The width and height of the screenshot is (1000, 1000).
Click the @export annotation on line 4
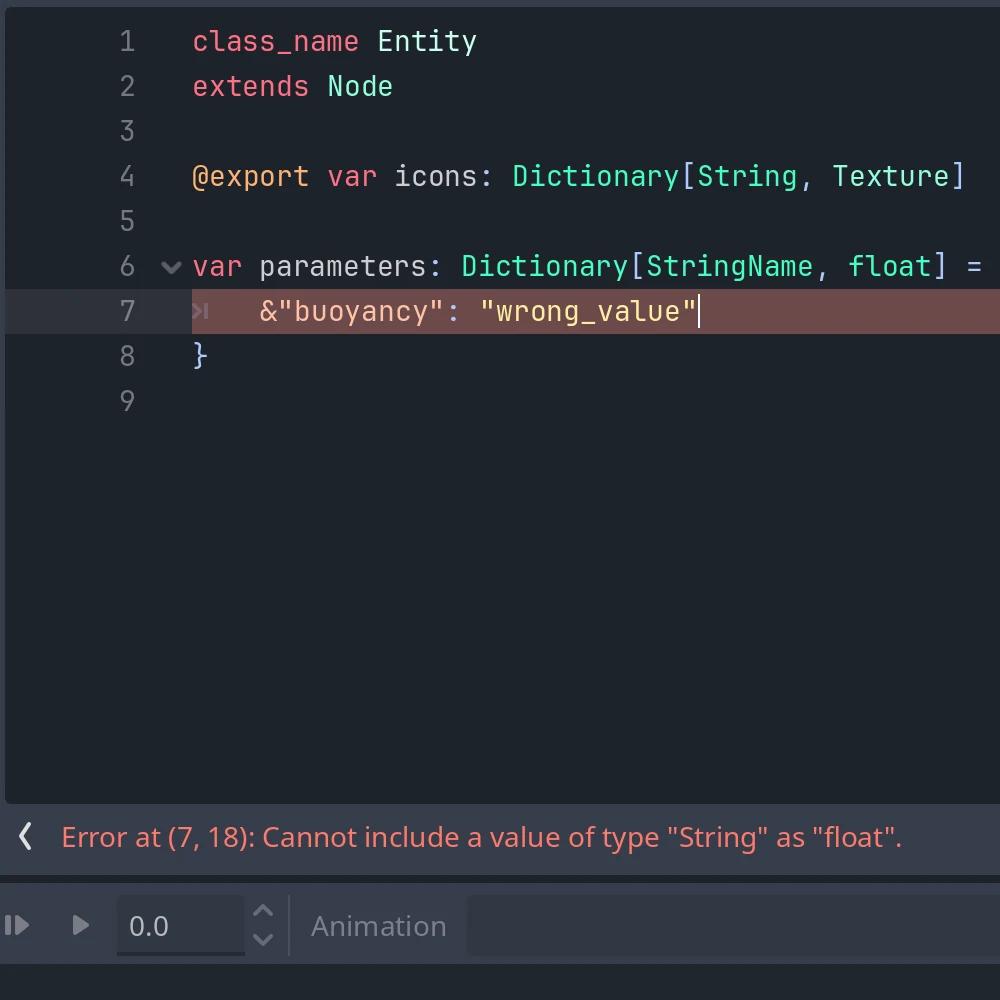(251, 177)
